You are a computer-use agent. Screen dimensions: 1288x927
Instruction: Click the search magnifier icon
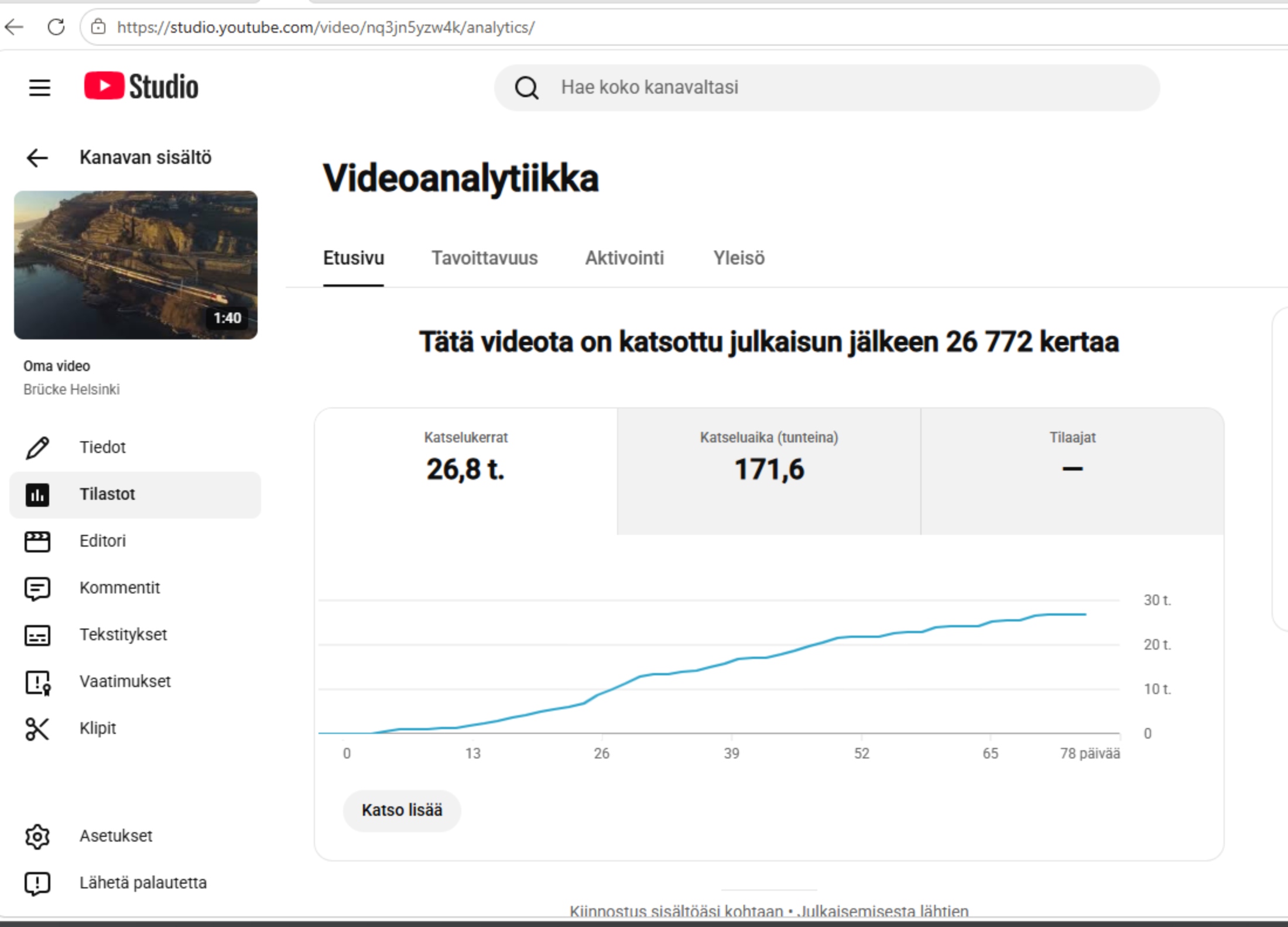(526, 88)
